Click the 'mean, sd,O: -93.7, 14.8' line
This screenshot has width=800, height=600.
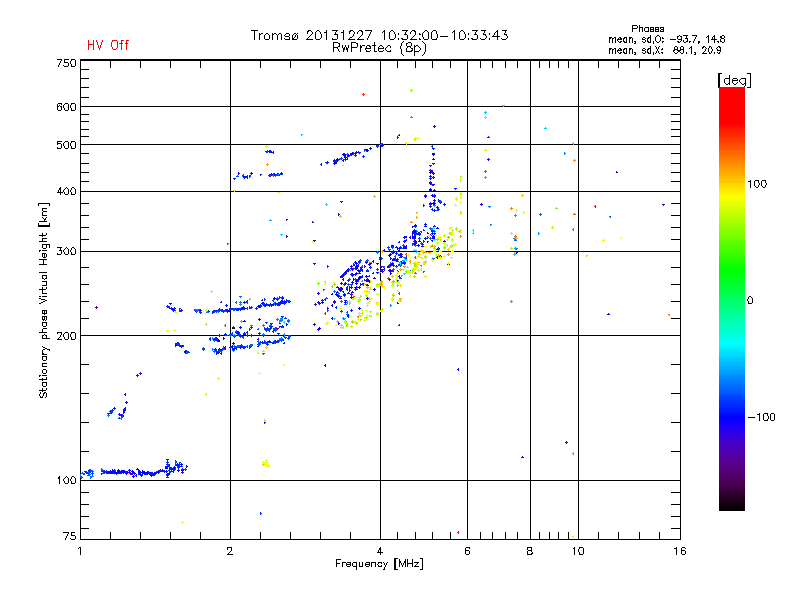[x=666, y=39]
